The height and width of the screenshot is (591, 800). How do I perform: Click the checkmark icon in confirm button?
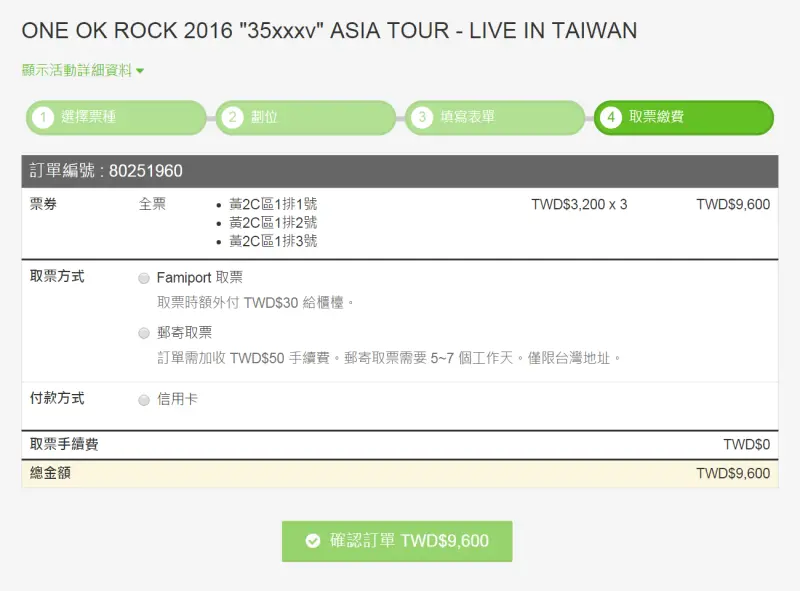click(x=313, y=540)
